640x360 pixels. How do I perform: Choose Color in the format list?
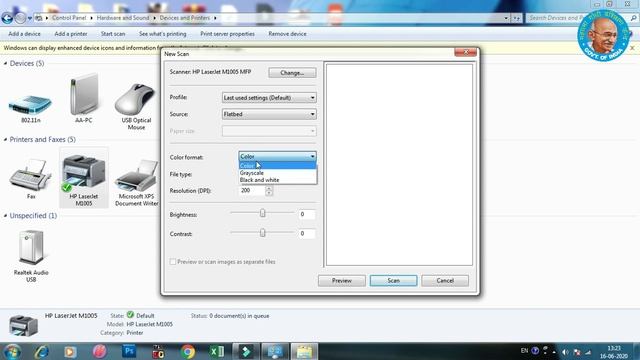pos(277,166)
